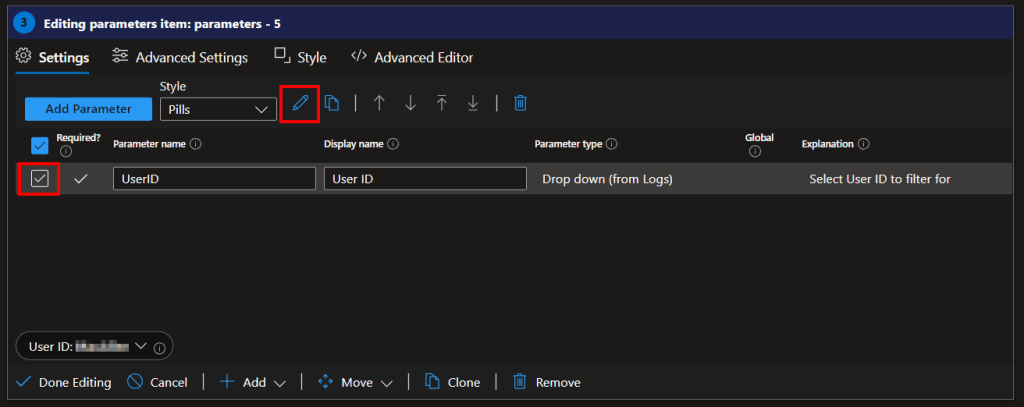
Task: Move parameter up with the up arrow
Action: click(x=379, y=104)
